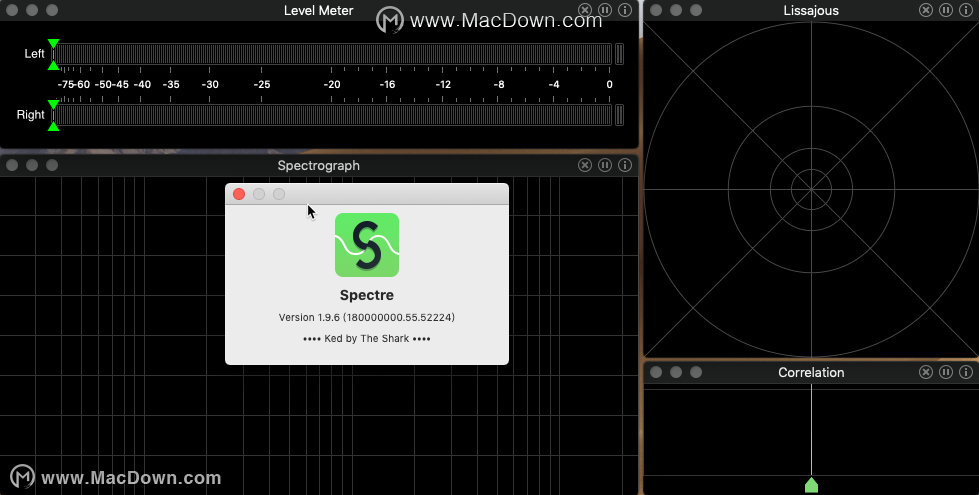This screenshot has width=979, height=495.
Task: Click the X icon in the Correlation title bar
Action: (926, 372)
